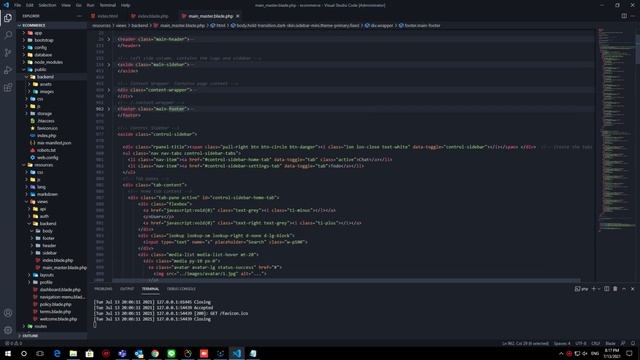The height and width of the screenshot is (360, 640).
Task: Open Explorer more actions ellipsis
Action: (79, 16)
